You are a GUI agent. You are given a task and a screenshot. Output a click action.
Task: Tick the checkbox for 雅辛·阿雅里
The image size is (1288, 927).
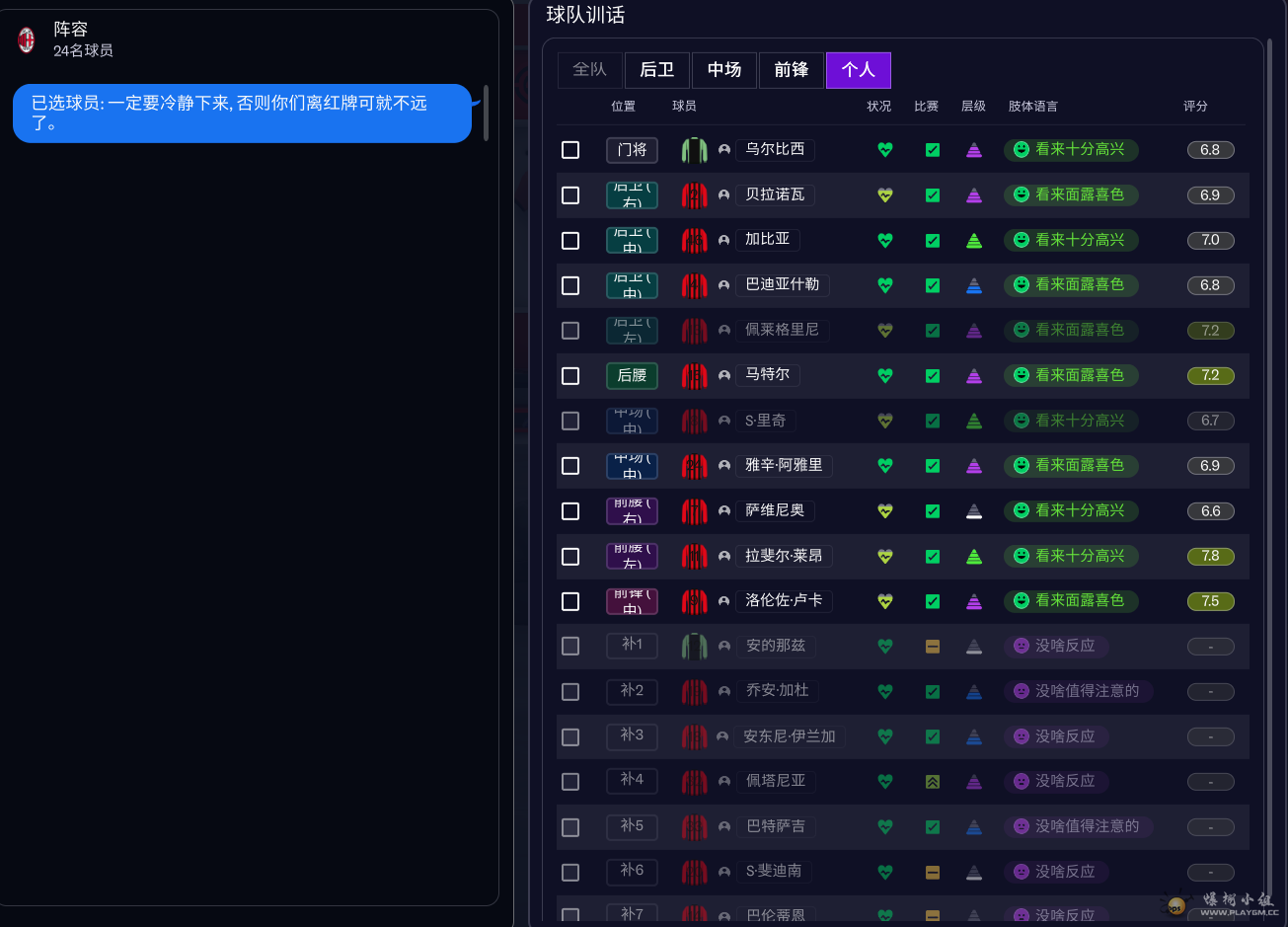click(570, 466)
